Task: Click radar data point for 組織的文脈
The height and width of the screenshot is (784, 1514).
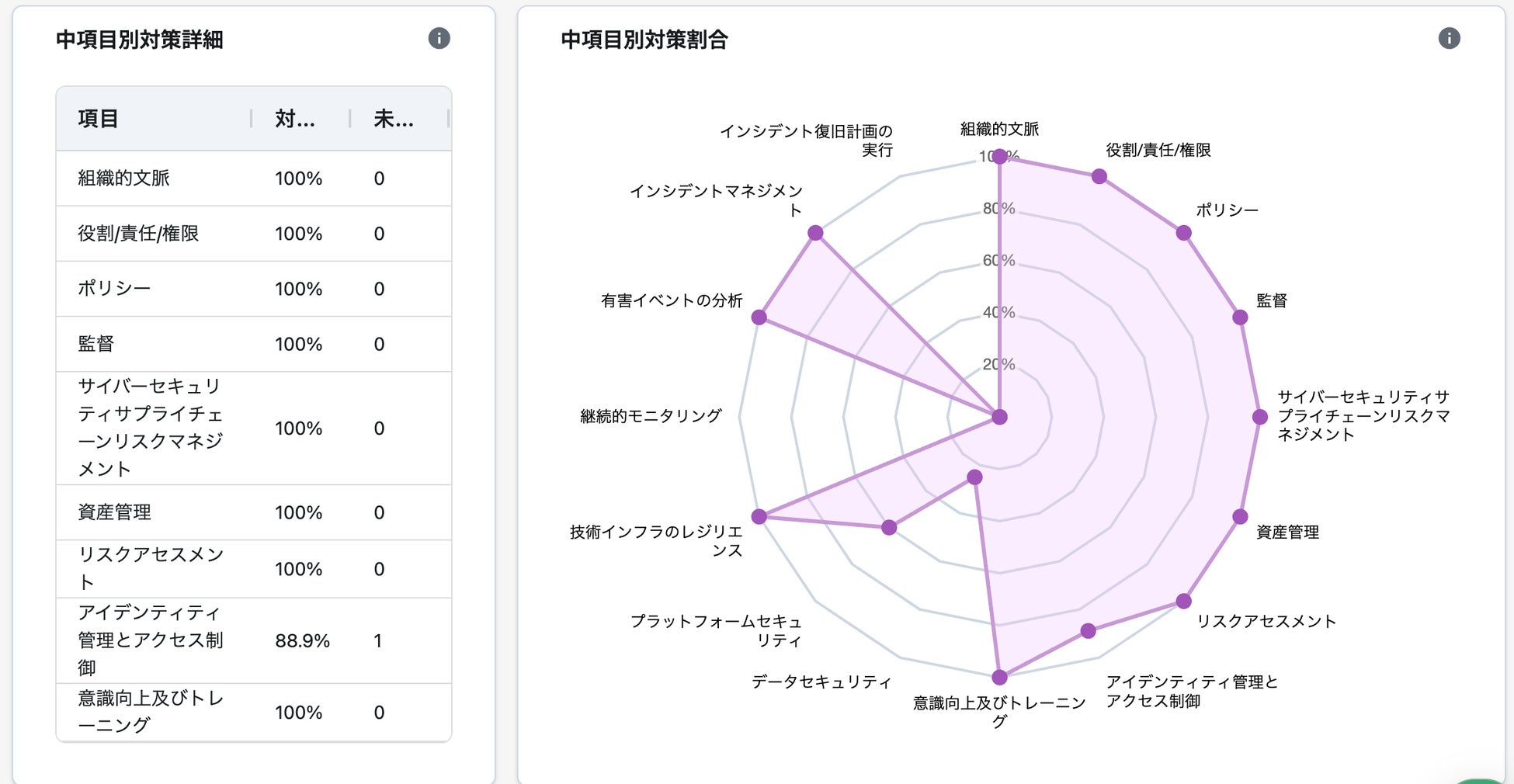Action: 1000,157
